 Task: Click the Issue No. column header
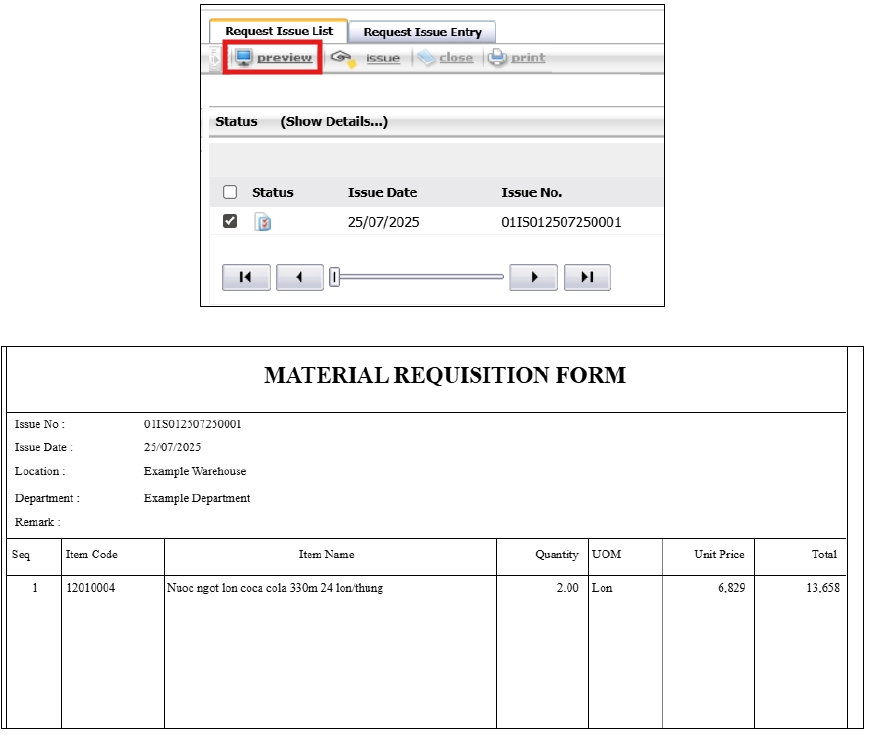coord(531,192)
